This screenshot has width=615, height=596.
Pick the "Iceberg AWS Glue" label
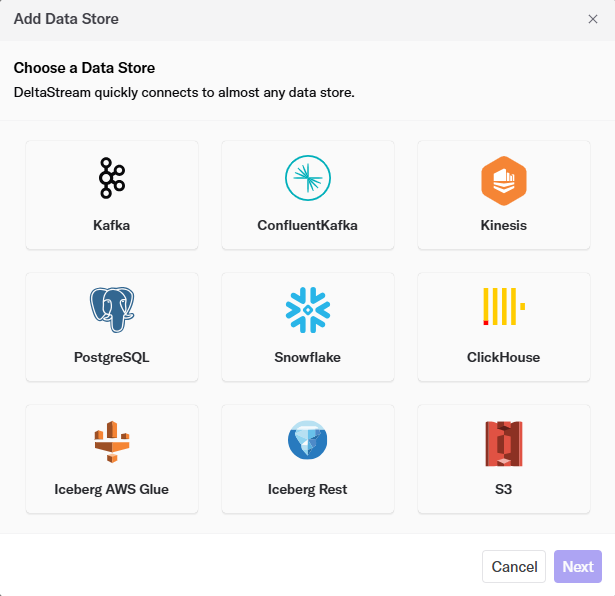(x=112, y=489)
